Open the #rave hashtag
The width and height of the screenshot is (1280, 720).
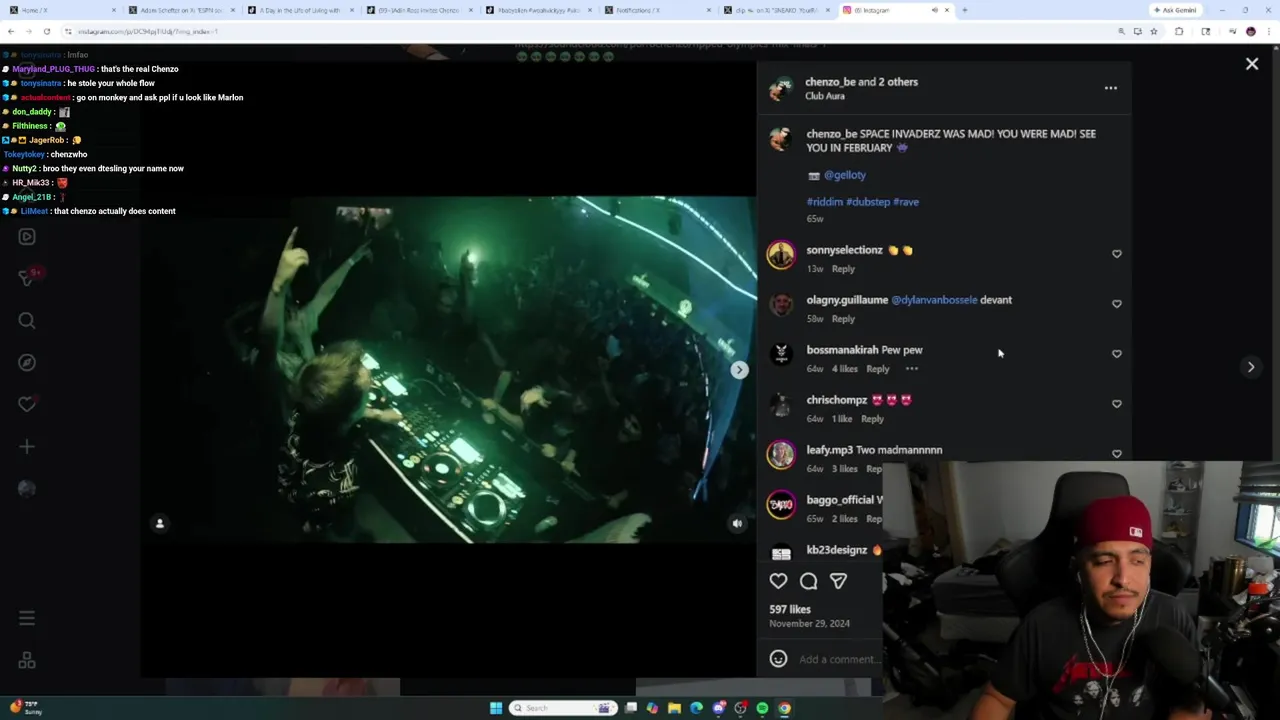point(906,202)
